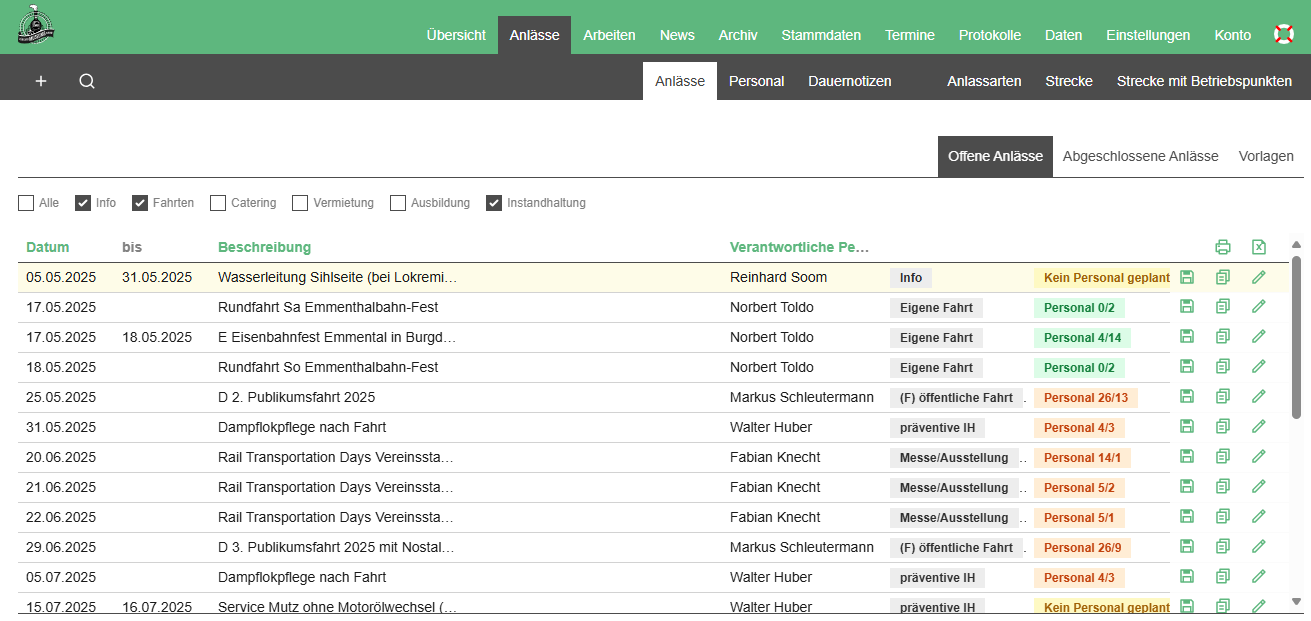Viewport: 1311px width, 621px height.
Task: Tick the Catering filter checkbox
Action: (x=218, y=203)
